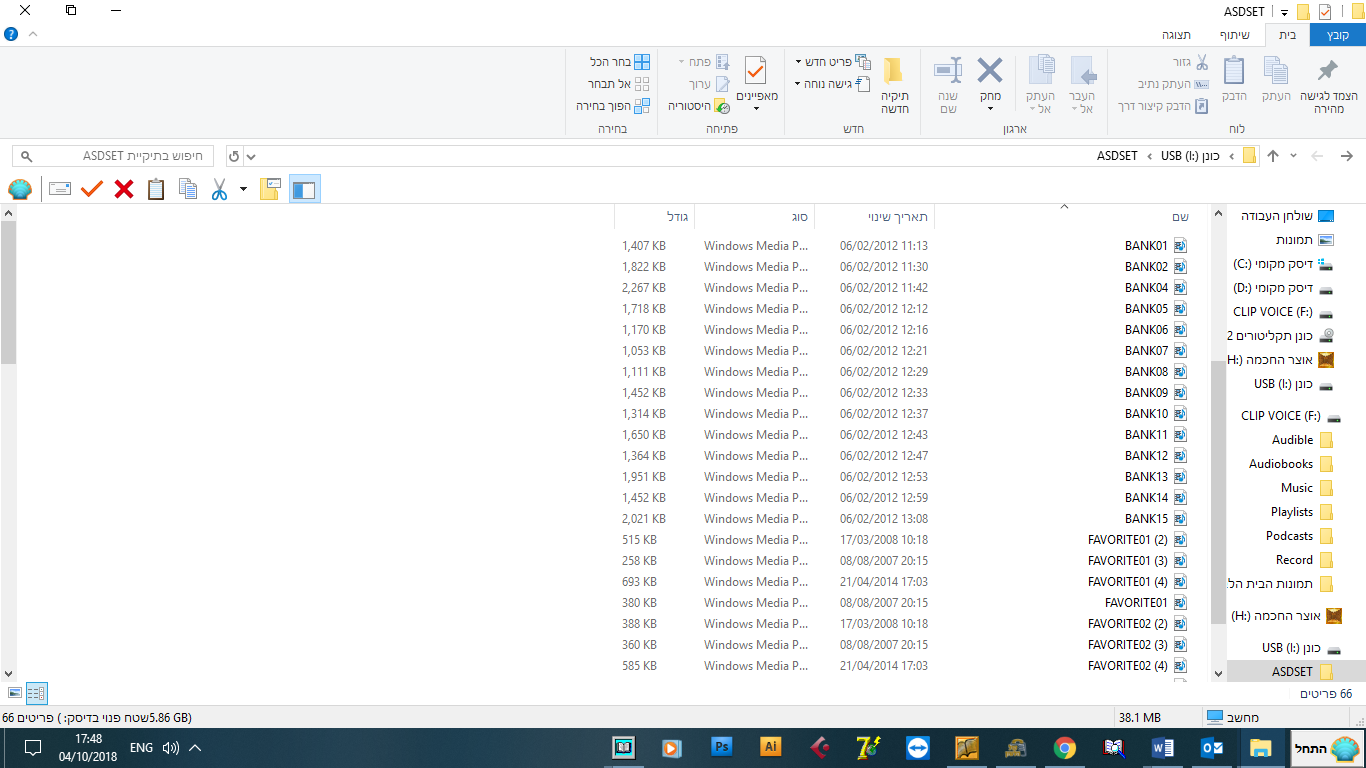The height and width of the screenshot is (768, 1366).
Task: Click Select all (בחר הכל)
Action: pos(620,62)
